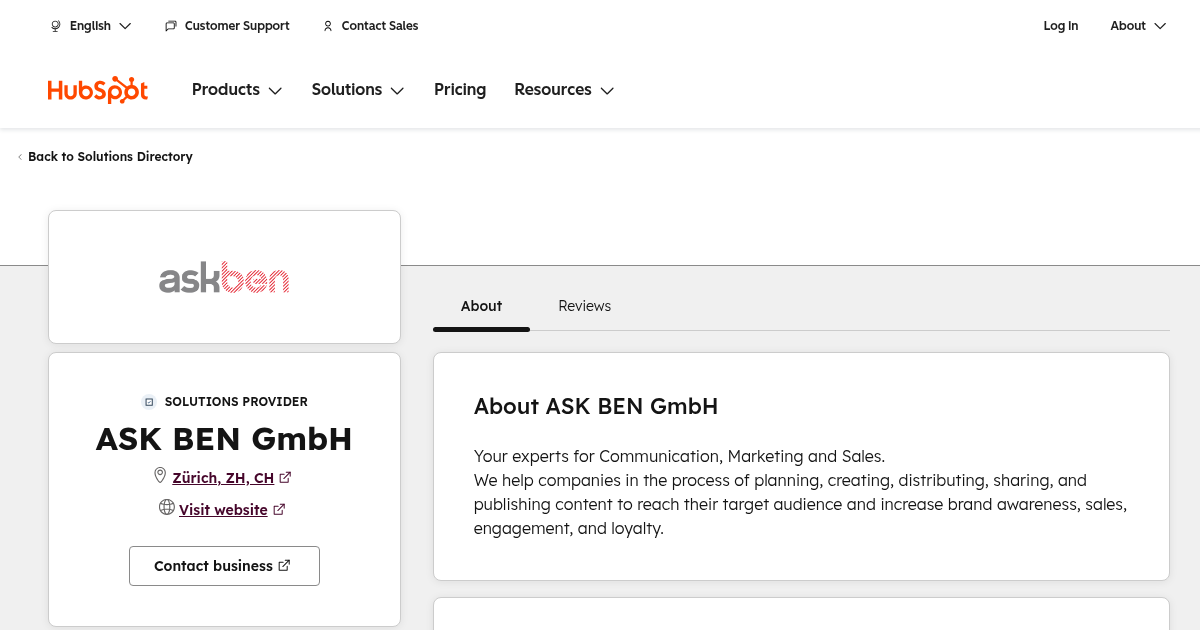Click the globe icon beside English
Image resolution: width=1200 pixels, height=630 pixels.
click(x=56, y=26)
